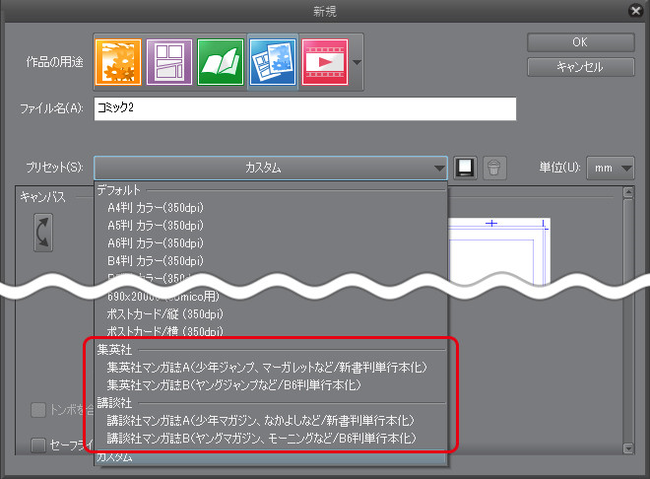
Task: Pick the blue show all comic settings icon
Action: click(x=273, y=62)
